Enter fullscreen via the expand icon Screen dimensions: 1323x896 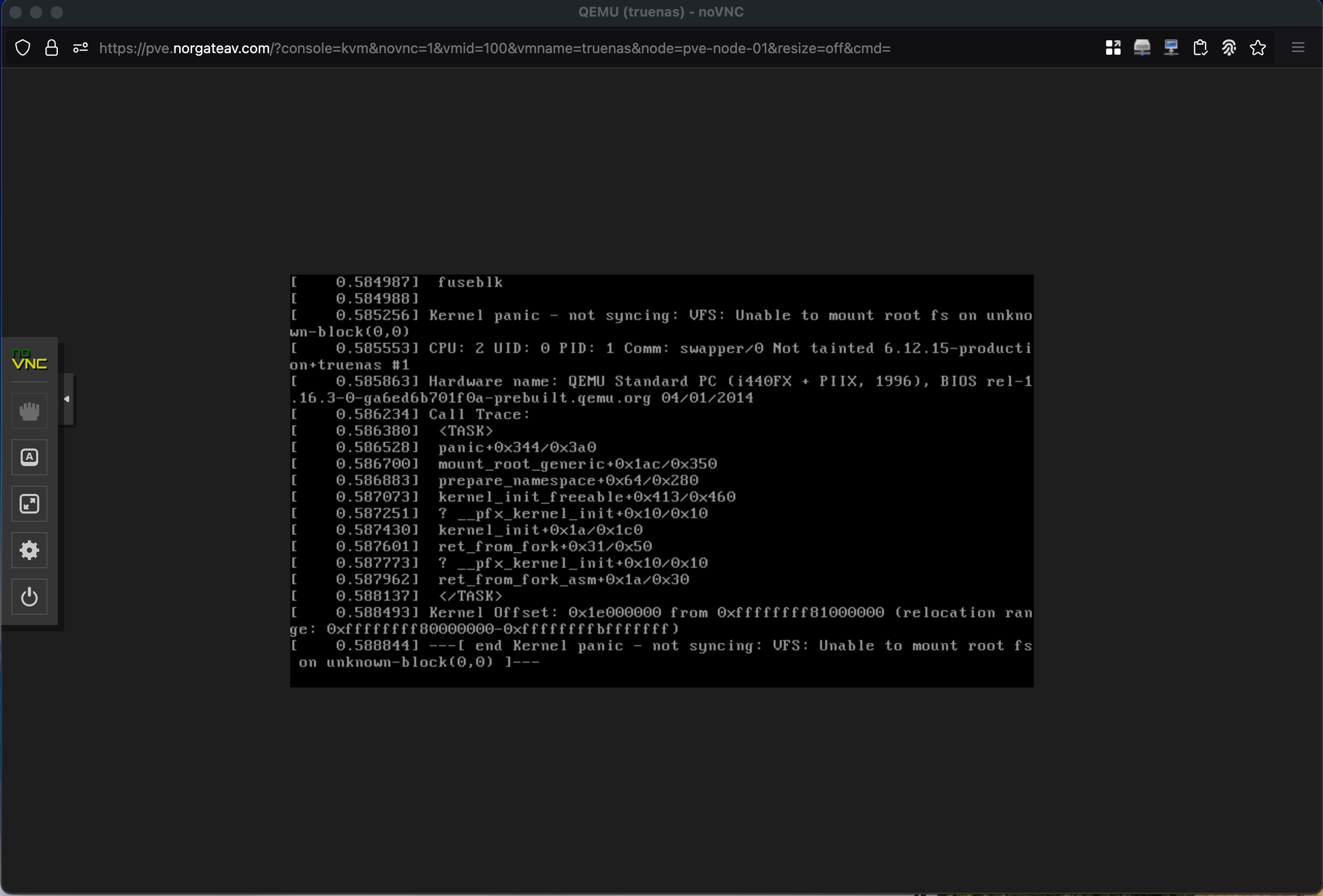coord(29,503)
